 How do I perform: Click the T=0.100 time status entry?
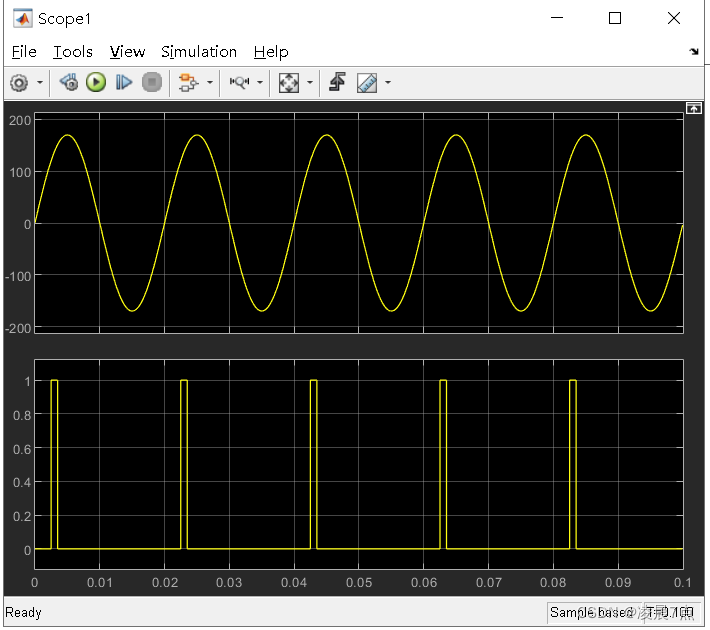coord(670,613)
